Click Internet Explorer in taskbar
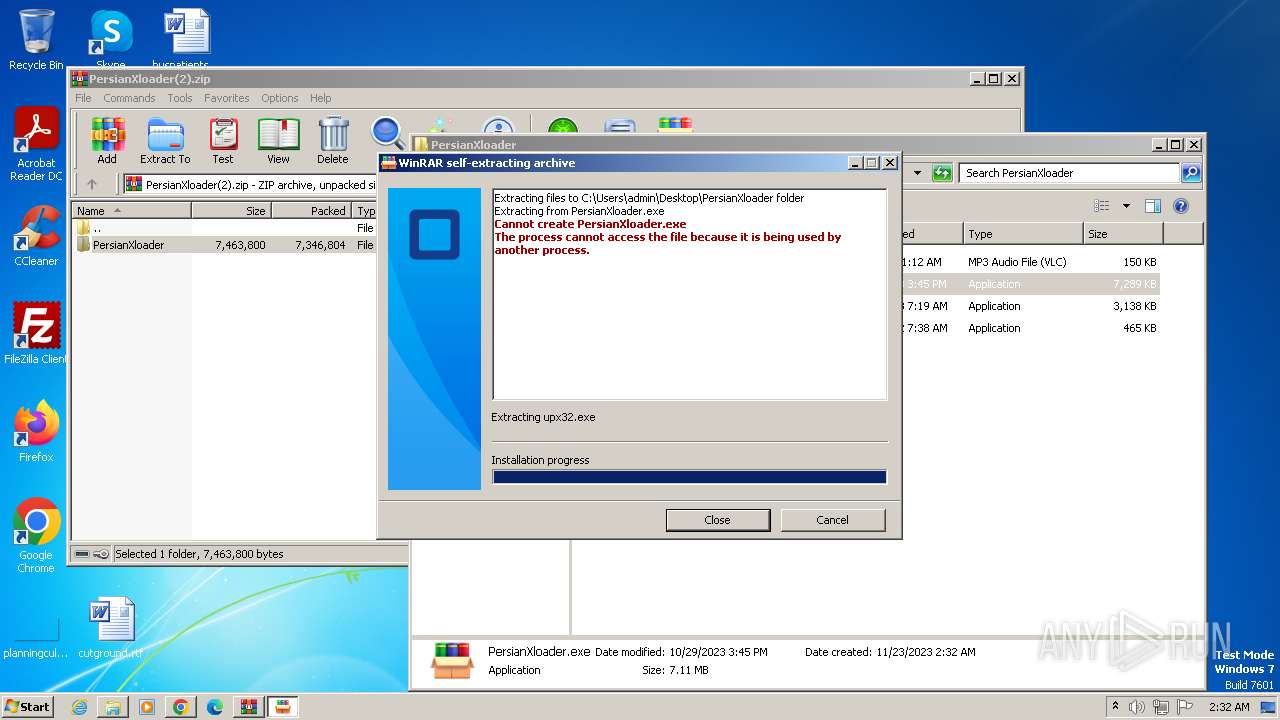The image size is (1280, 720). pos(79,707)
